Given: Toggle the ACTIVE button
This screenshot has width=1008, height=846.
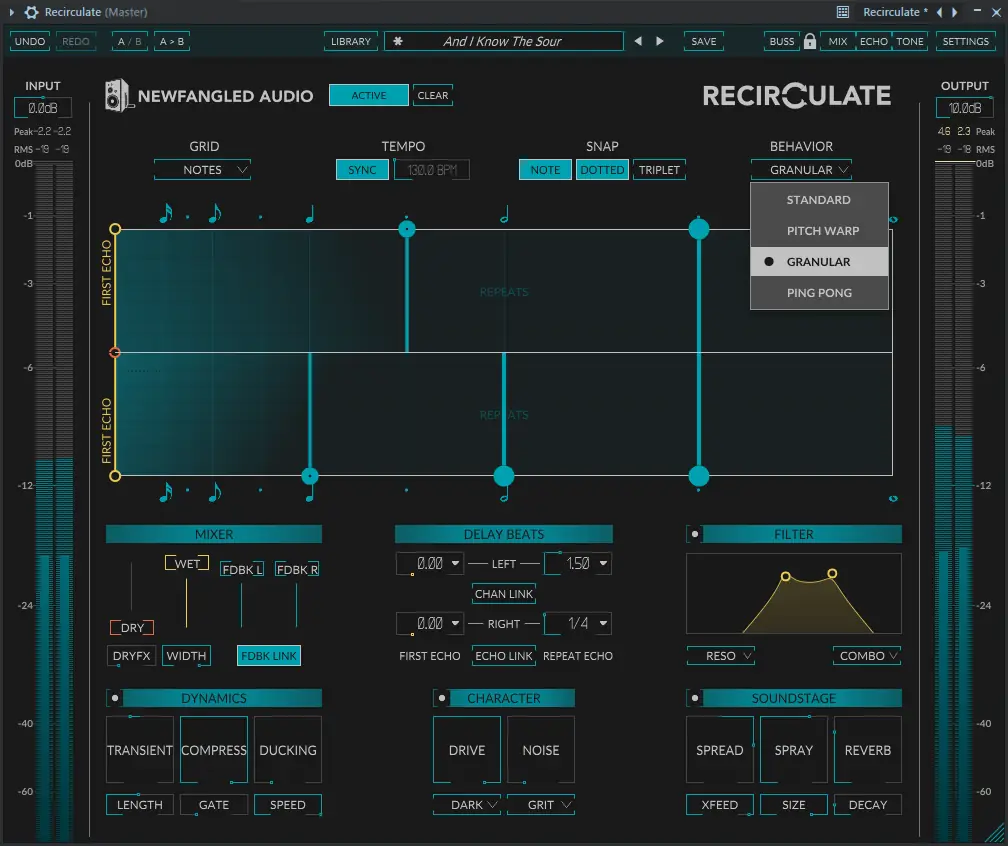Looking at the screenshot, I should [368, 95].
